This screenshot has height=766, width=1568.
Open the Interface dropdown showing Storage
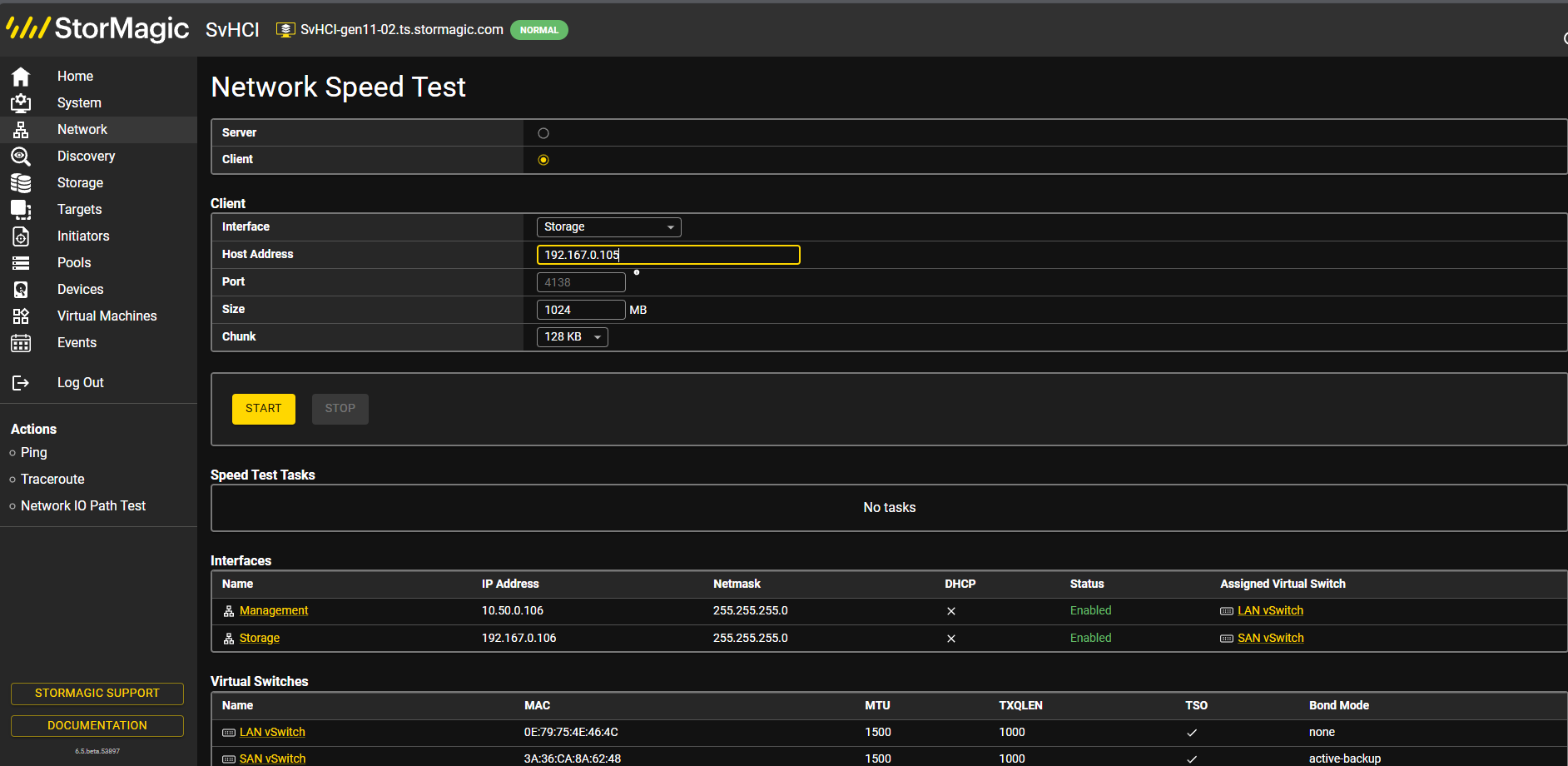click(x=609, y=227)
